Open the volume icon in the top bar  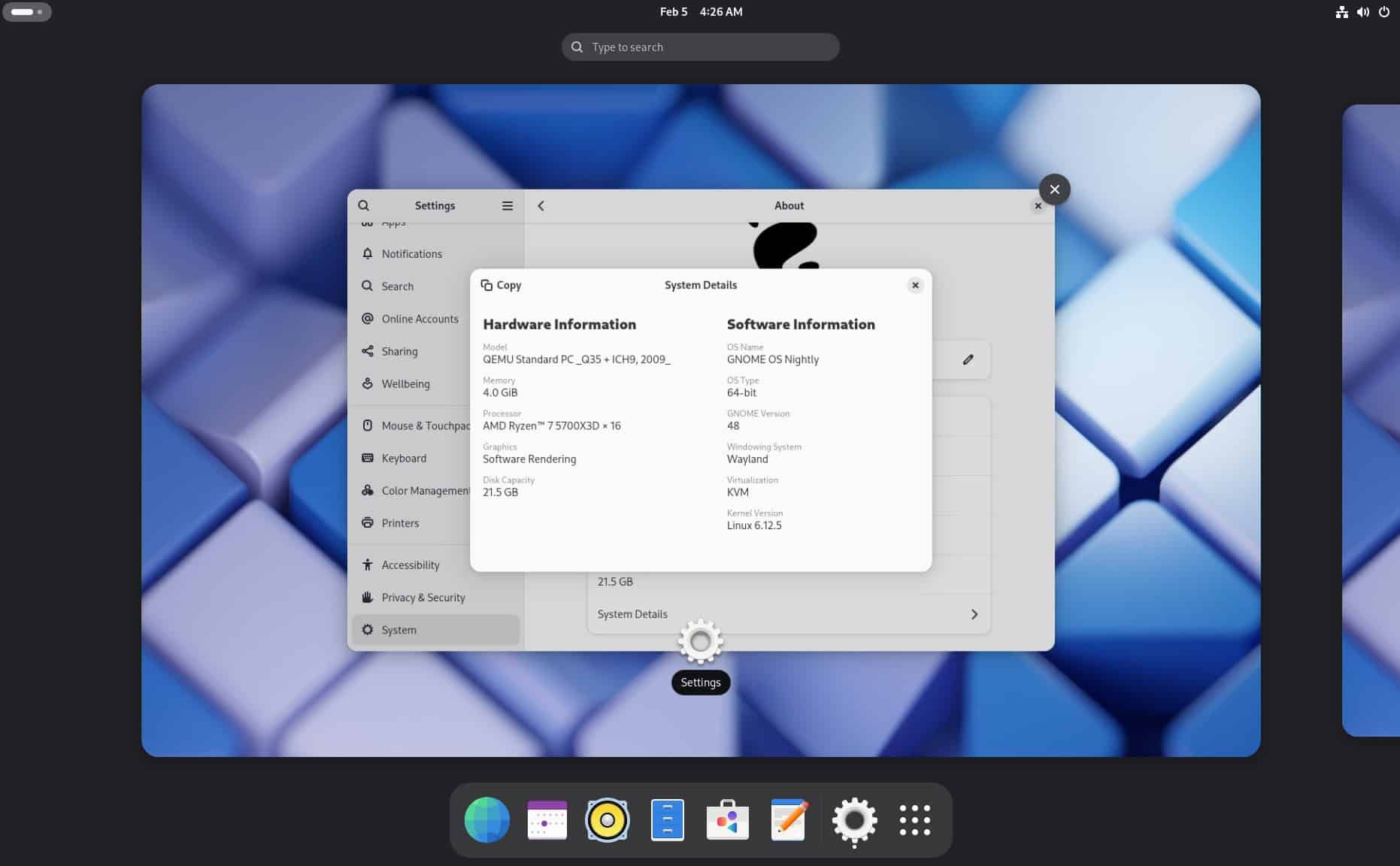(x=1362, y=11)
